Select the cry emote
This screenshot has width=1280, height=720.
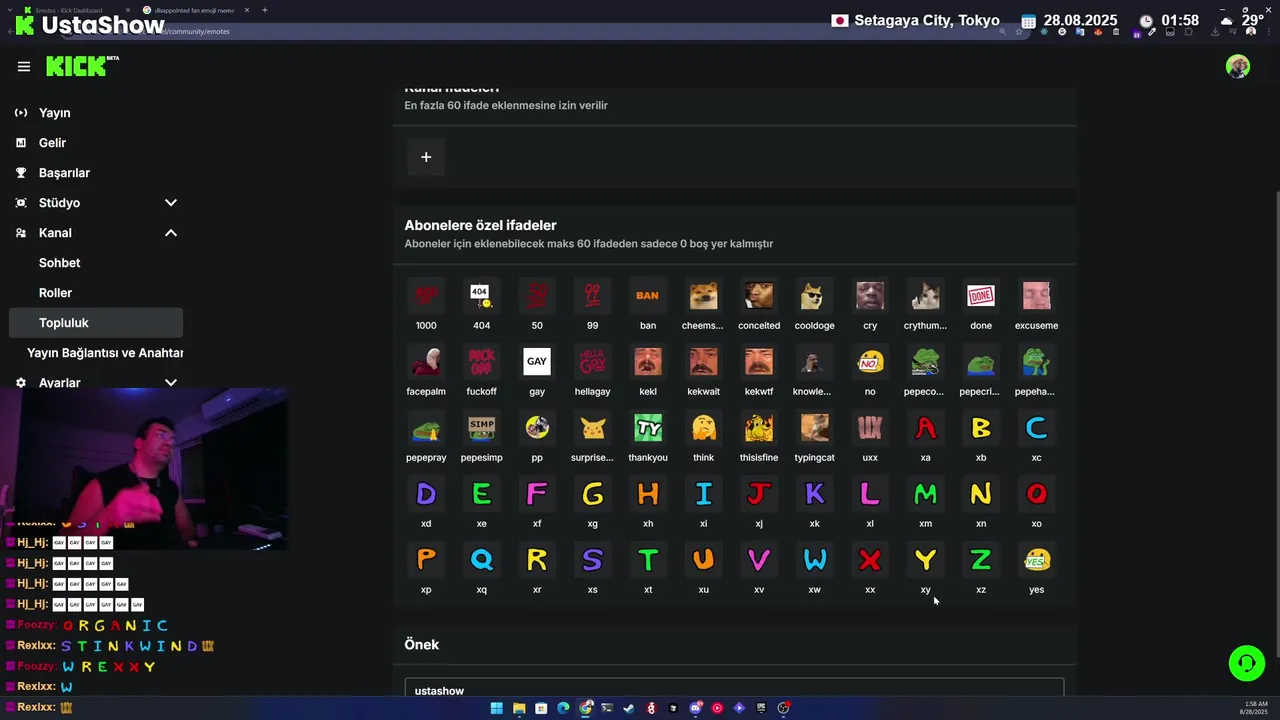(x=870, y=296)
